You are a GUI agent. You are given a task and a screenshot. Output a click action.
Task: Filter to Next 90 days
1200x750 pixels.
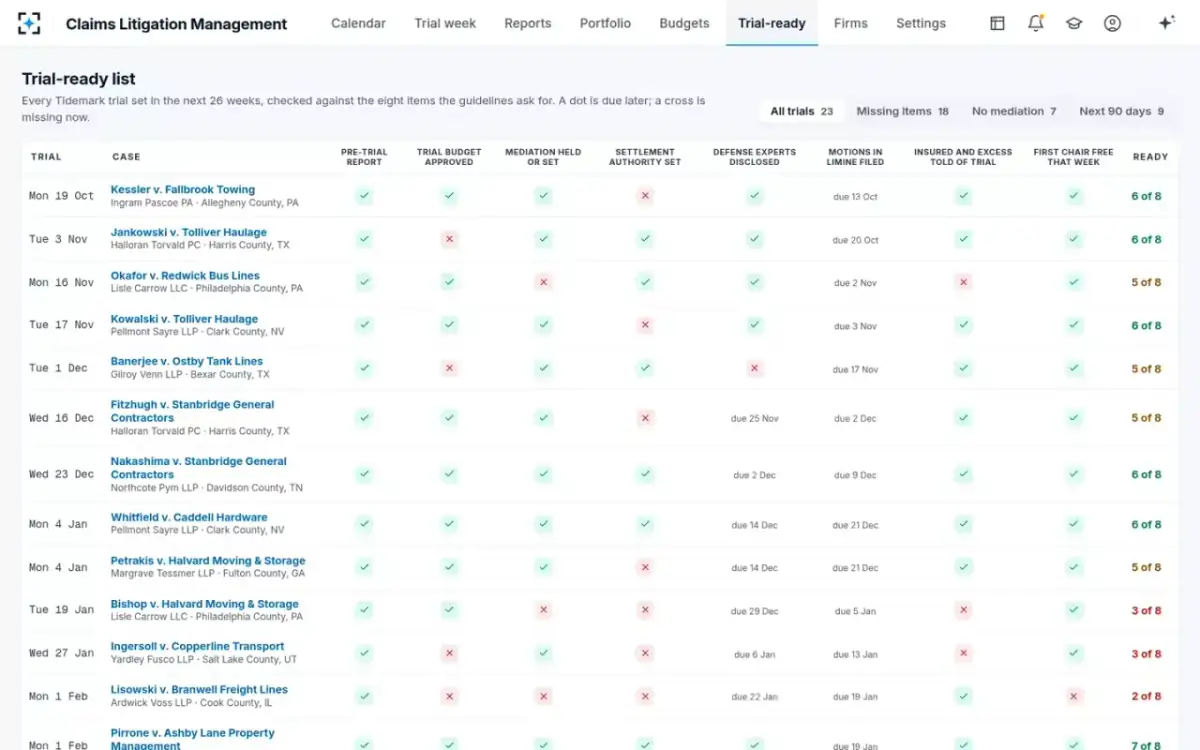tap(1122, 111)
